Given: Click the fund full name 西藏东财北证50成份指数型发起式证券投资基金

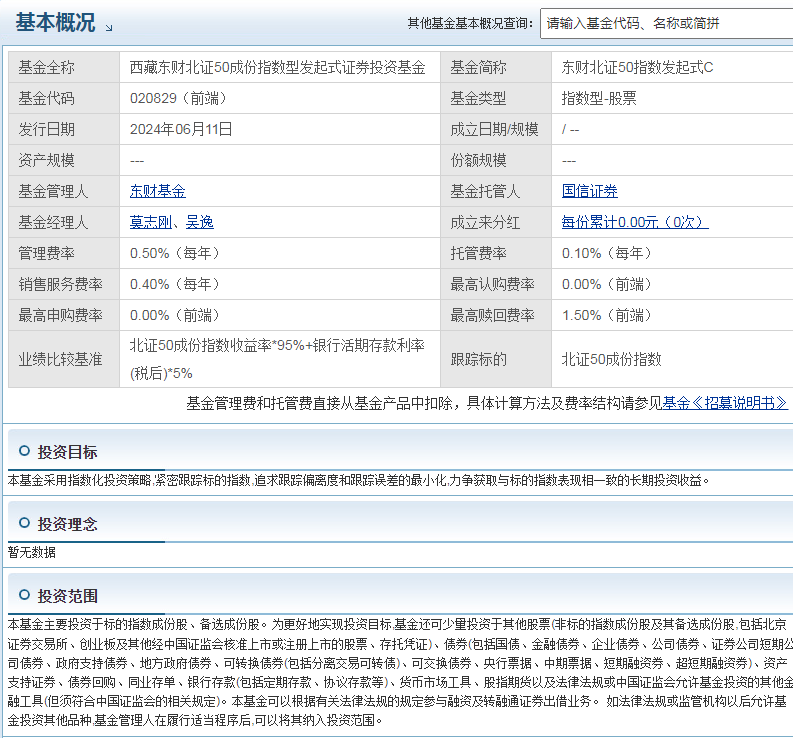Looking at the screenshot, I should pyautogui.click(x=278, y=67).
